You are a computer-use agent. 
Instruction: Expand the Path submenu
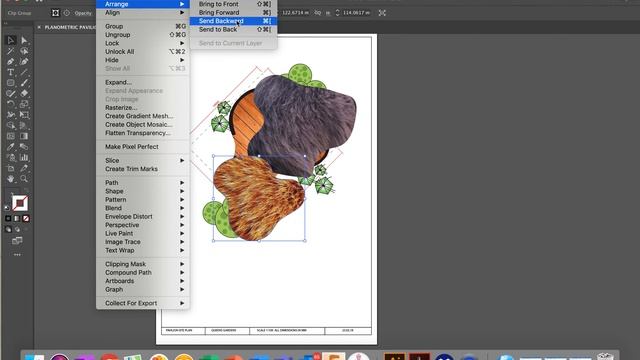143,182
